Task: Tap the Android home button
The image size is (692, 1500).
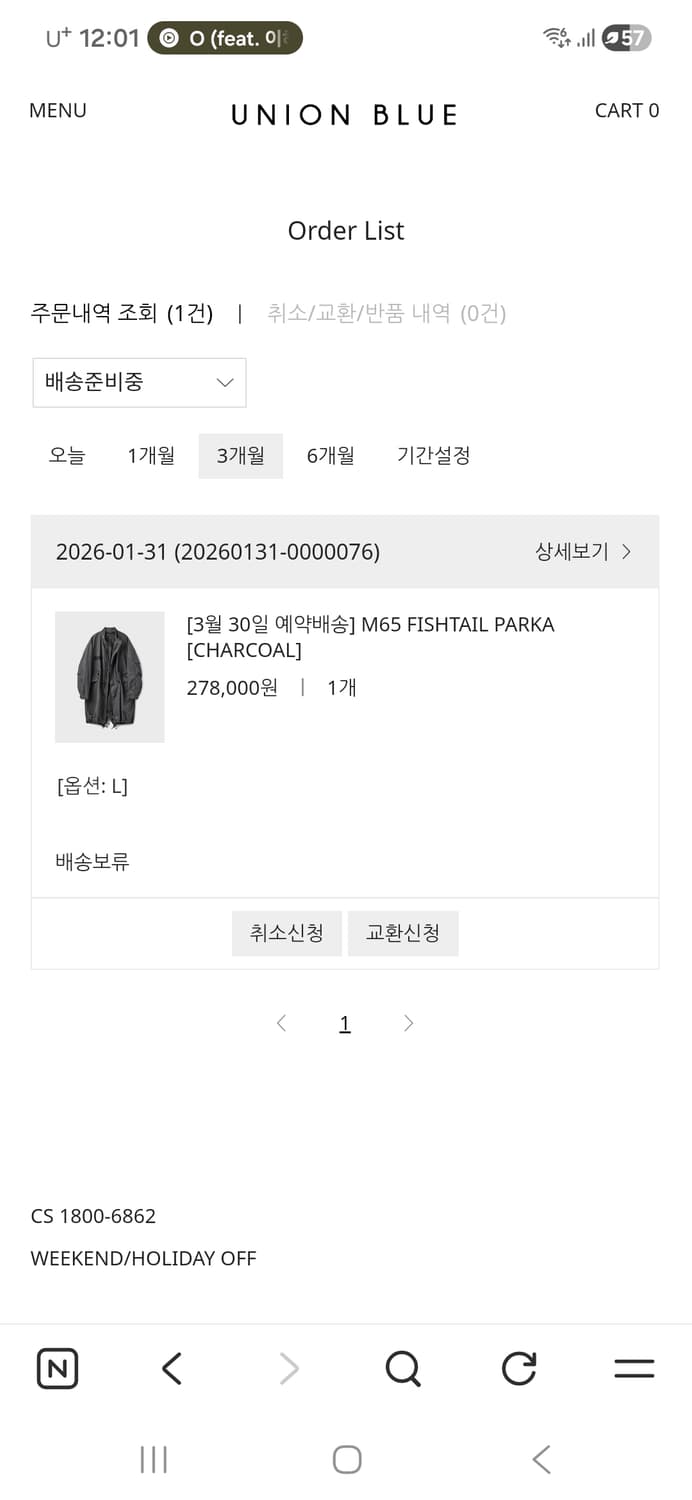Action: coord(346,1459)
